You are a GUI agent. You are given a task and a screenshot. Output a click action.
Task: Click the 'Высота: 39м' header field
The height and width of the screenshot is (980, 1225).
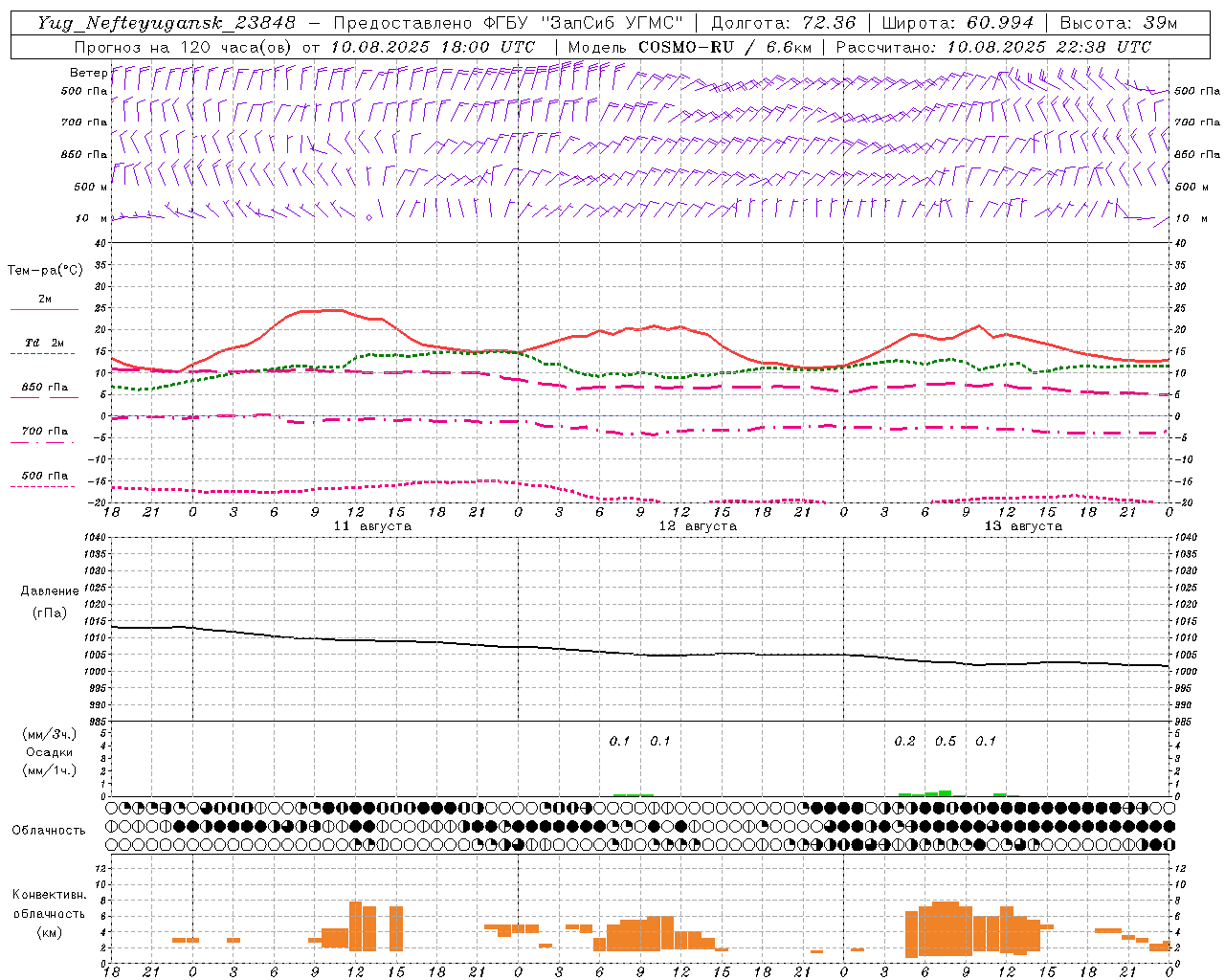click(x=1119, y=23)
